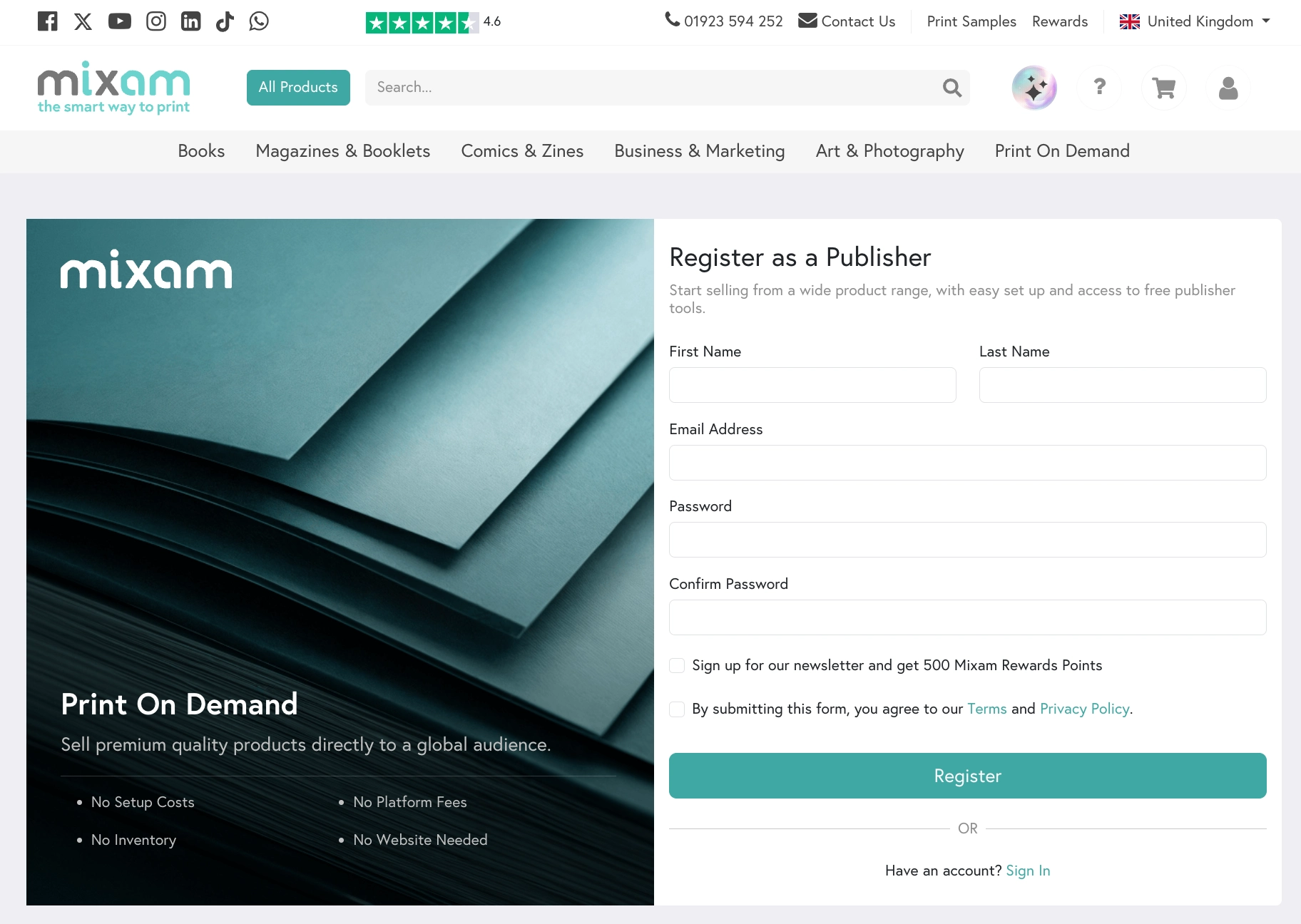The height and width of the screenshot is (924, 1301).
Task: Click the 'Print On Demand' banner heading
Action: click(179, 704)
